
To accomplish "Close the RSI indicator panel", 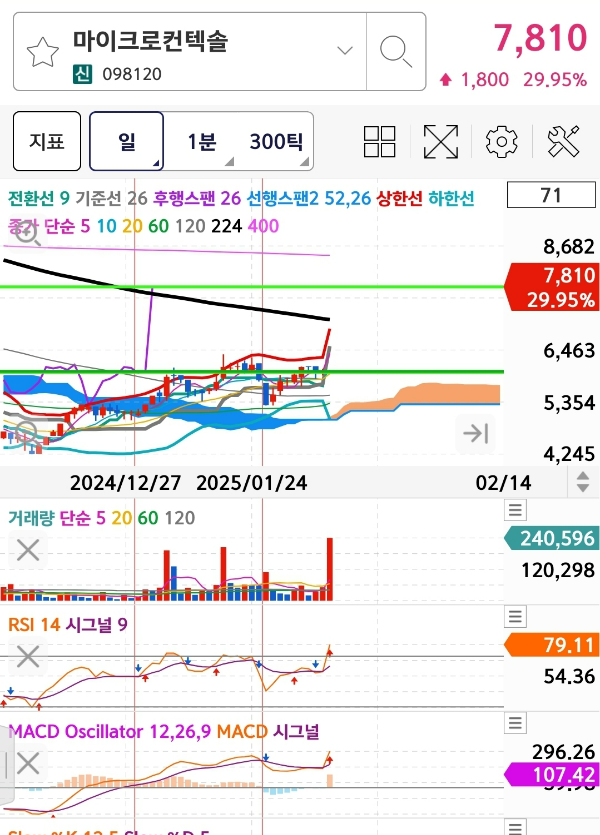I will click(28, 656).
